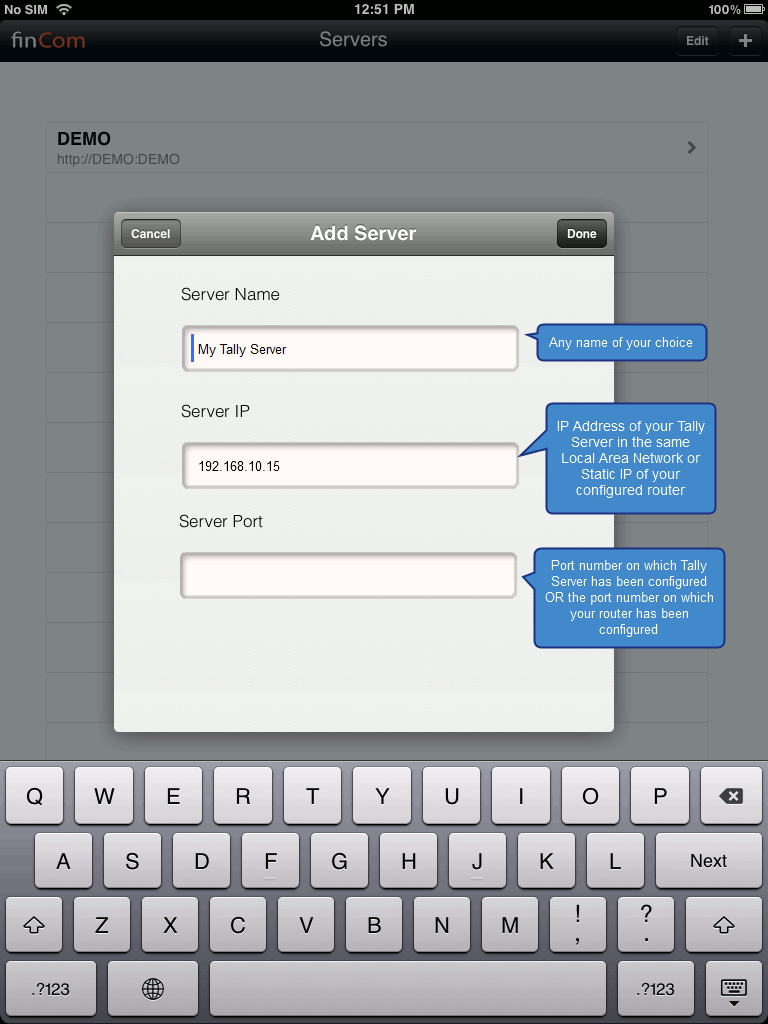
Task: Focus the empty Server Port field
Action: 348,575
